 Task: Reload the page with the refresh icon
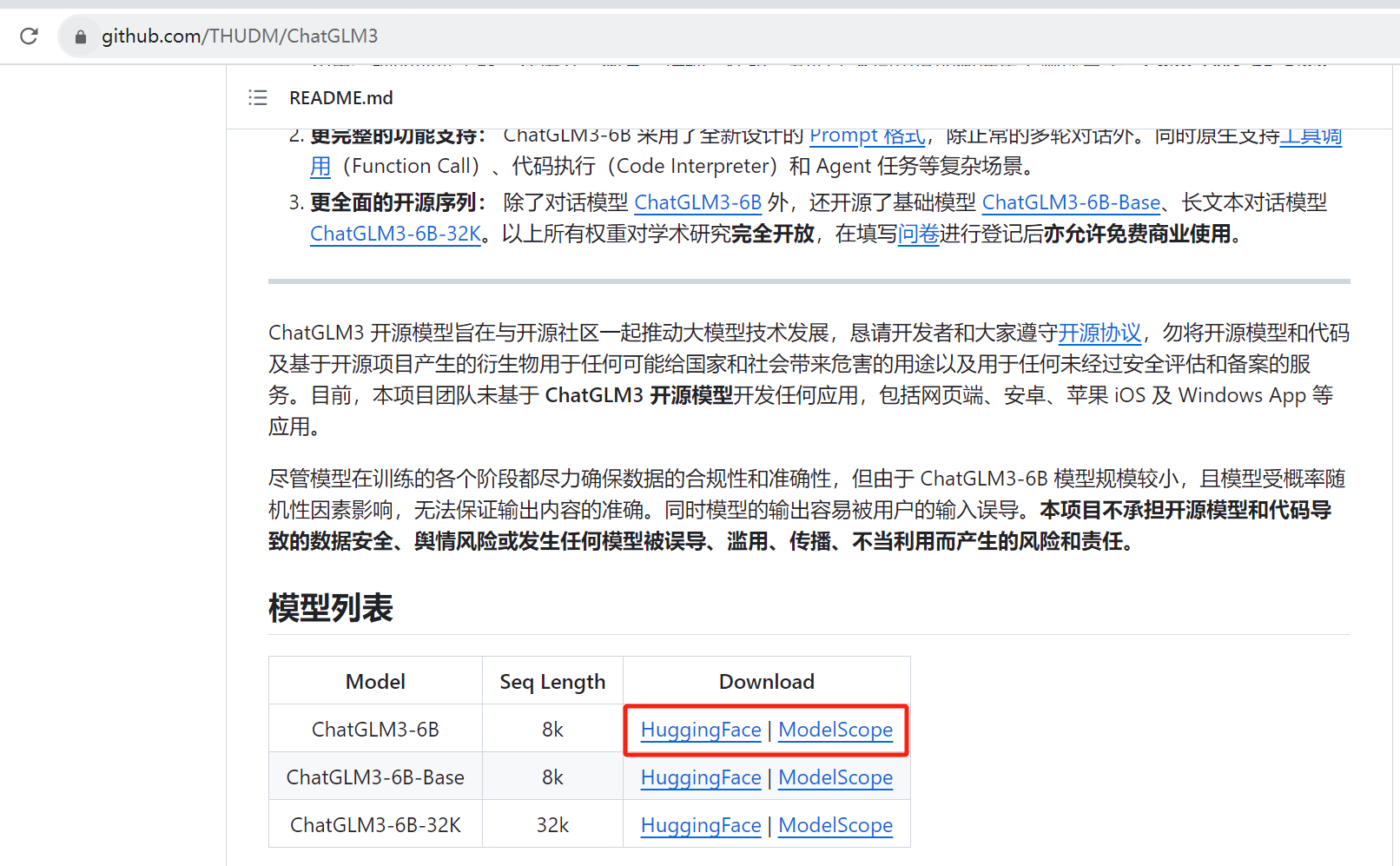point(29,36)
